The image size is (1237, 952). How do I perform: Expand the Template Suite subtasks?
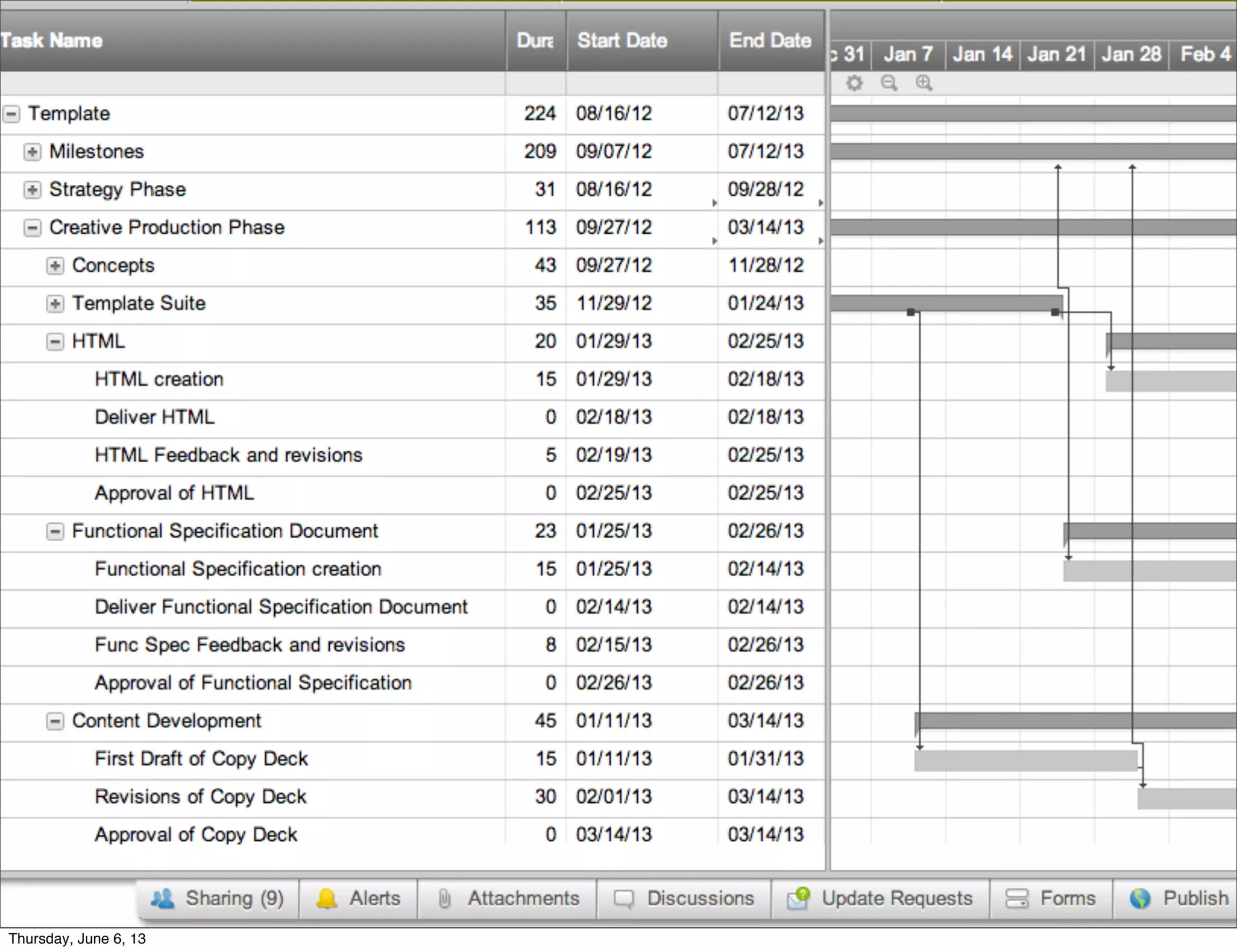click(55, 303)
